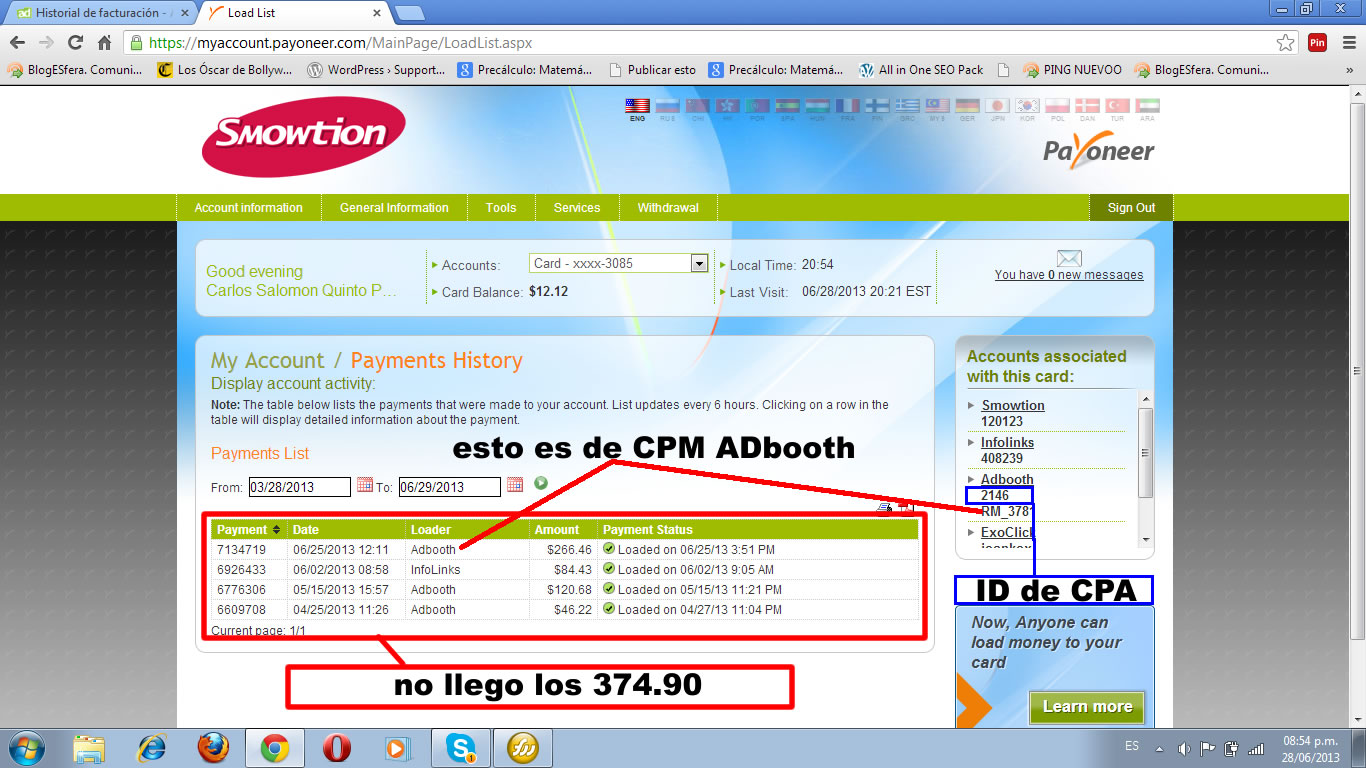Viewport: 1366px width, 768px height.
Task: Open the browser home page icon
Action: click(x=104, y=43)
